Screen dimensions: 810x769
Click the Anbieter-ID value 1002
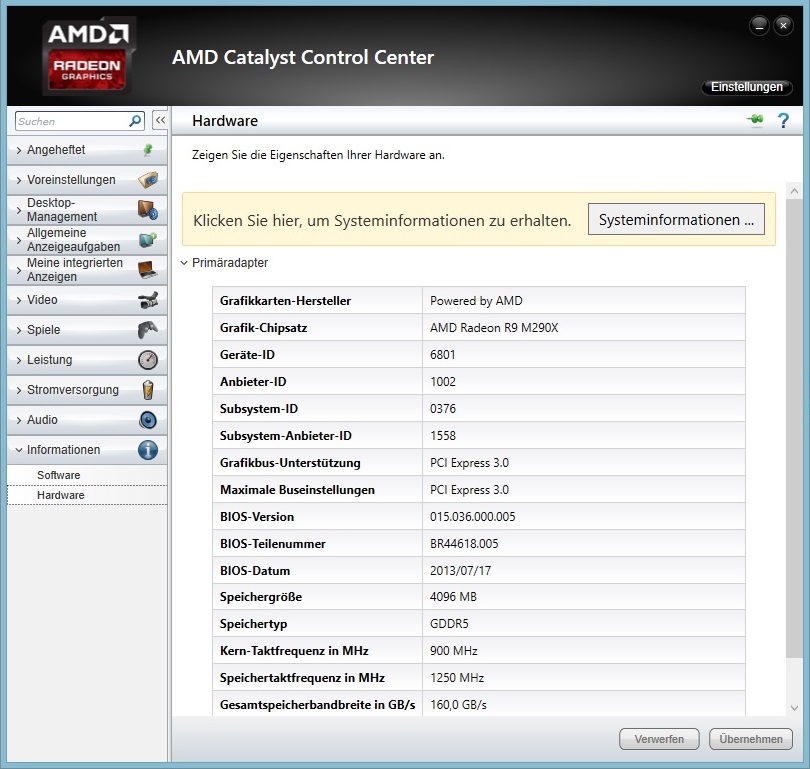pos(443,382)
